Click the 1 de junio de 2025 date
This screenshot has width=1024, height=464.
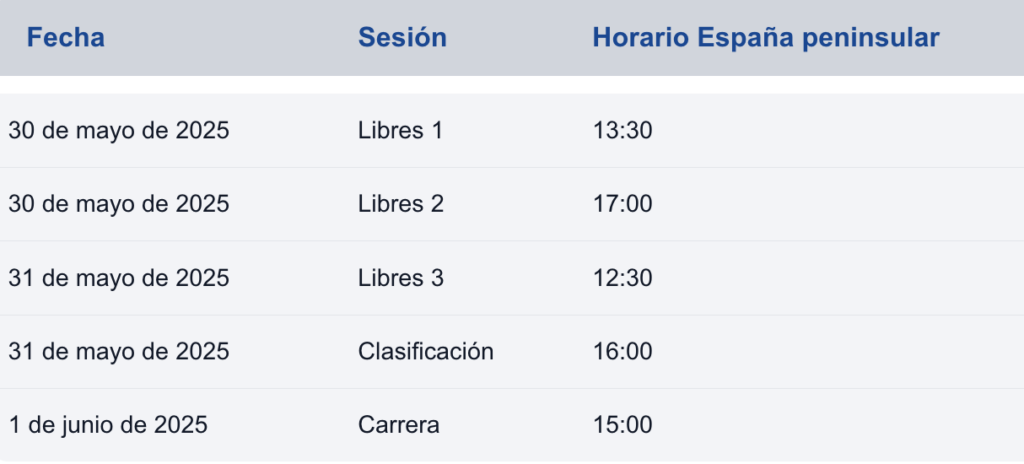(108, 425)
